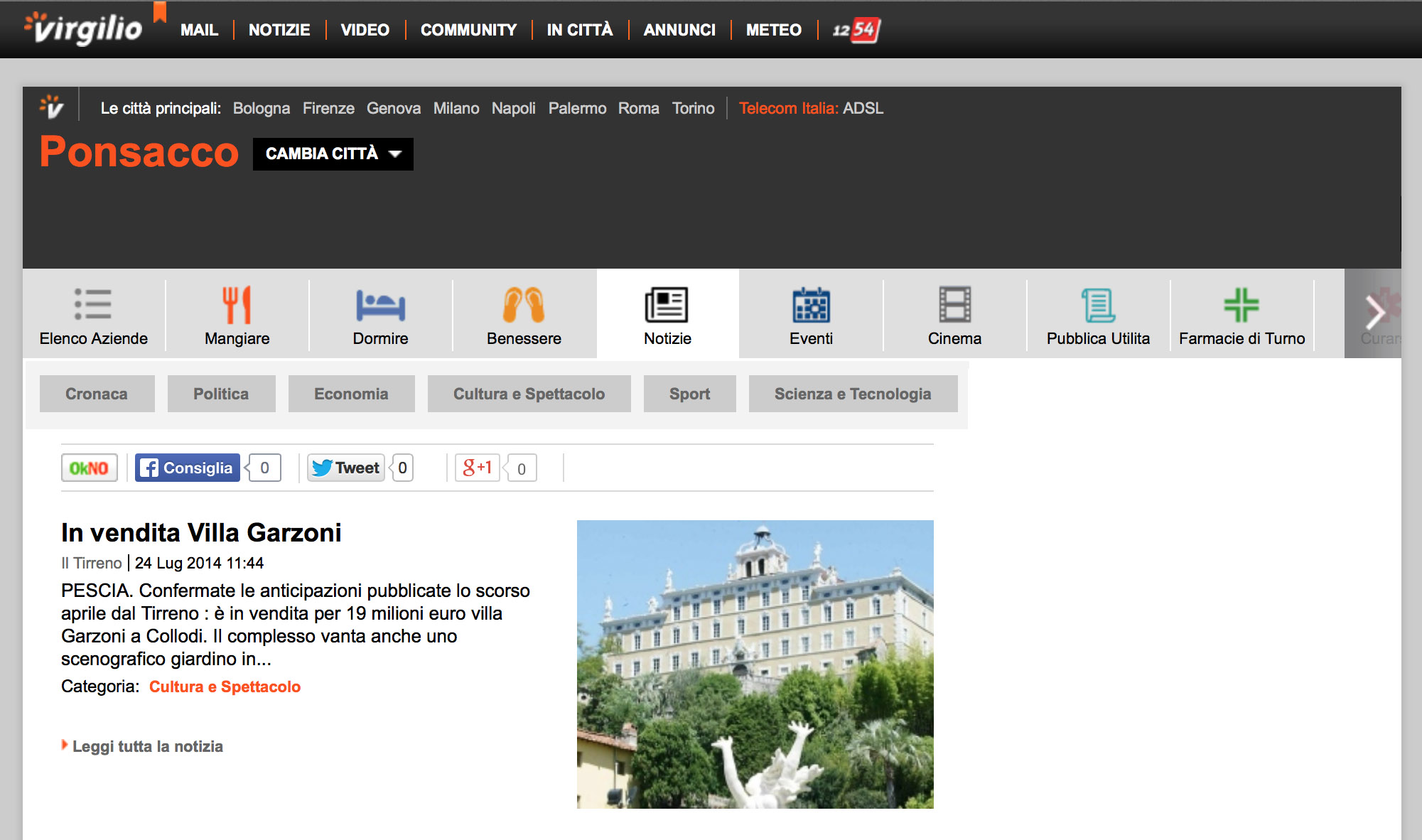This screenshot has height=840, width=1422.
Task: Select the Mangiare fork and knife icon
Action: [237, 305]
